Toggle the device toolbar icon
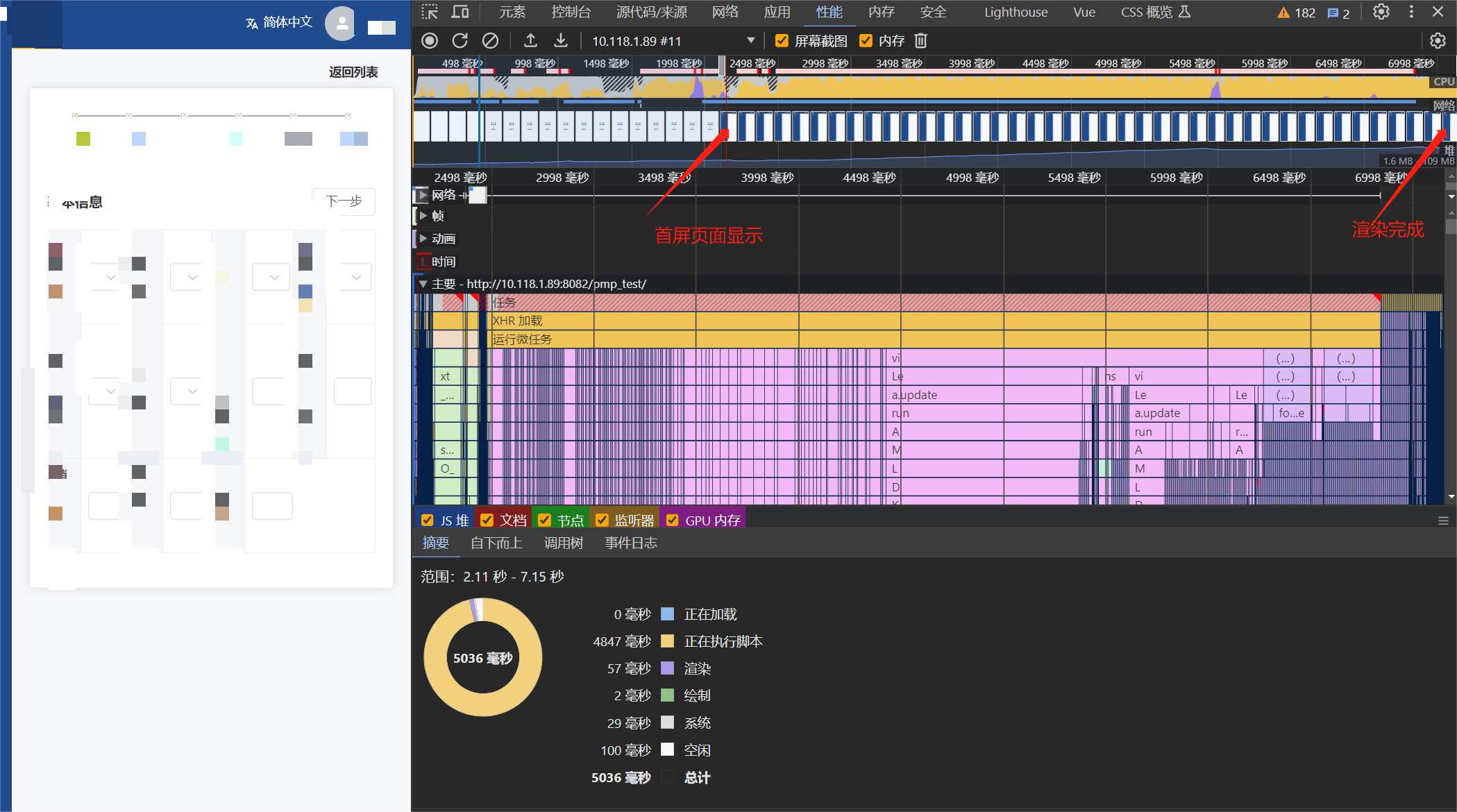1457x812 pixels. click(460, 12)
